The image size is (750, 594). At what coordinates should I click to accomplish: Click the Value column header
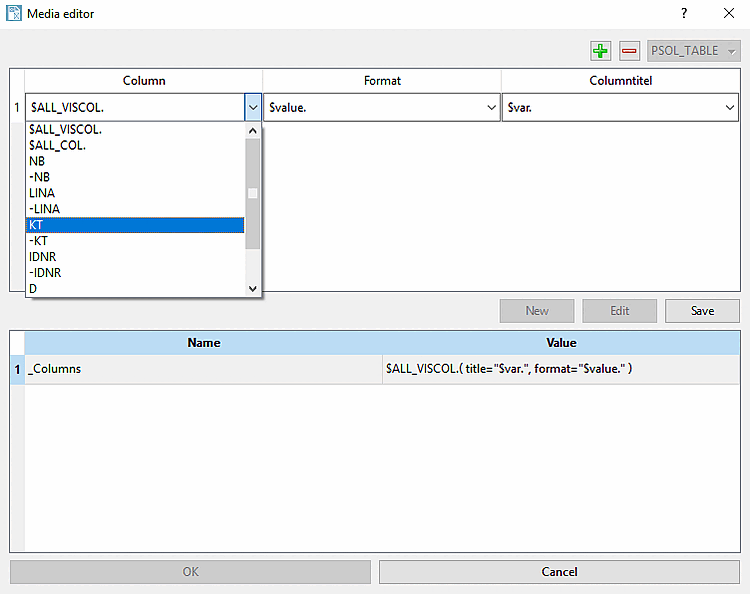[x=561, y=343]
